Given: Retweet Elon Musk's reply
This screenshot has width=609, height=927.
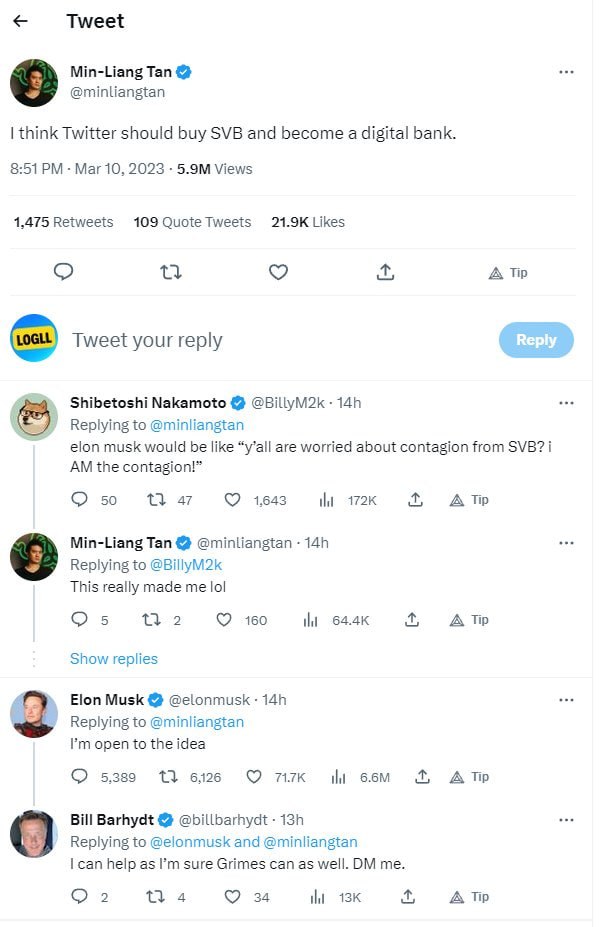Looking at the screenshot, I should point(170,776).
